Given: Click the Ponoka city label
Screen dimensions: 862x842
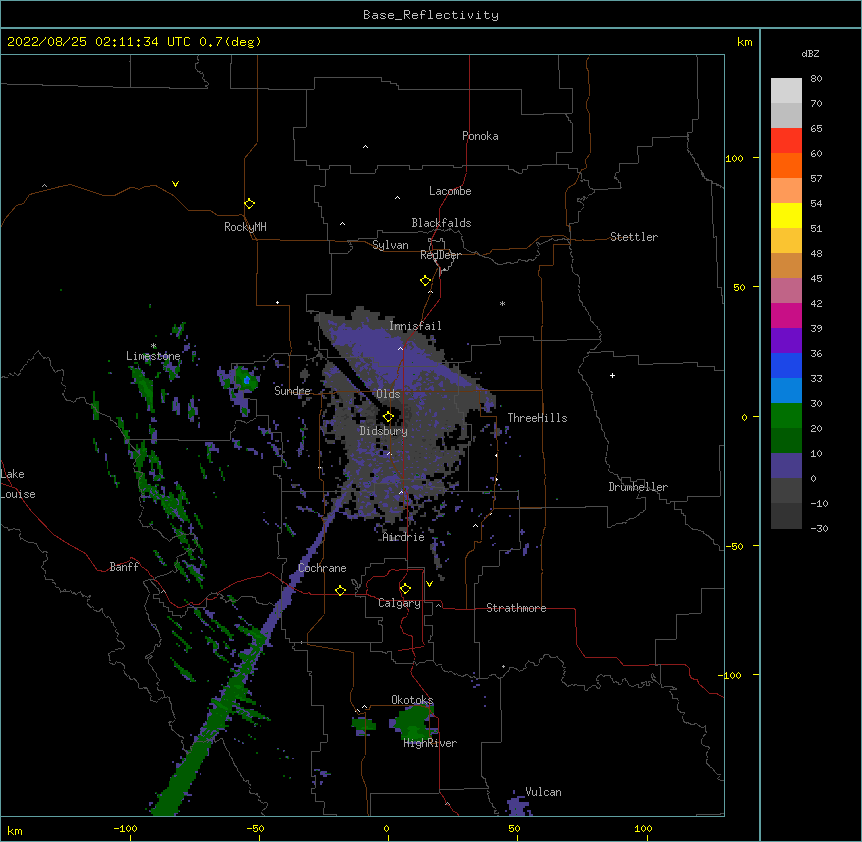Looking at the screenshot, I should [480, 136].
